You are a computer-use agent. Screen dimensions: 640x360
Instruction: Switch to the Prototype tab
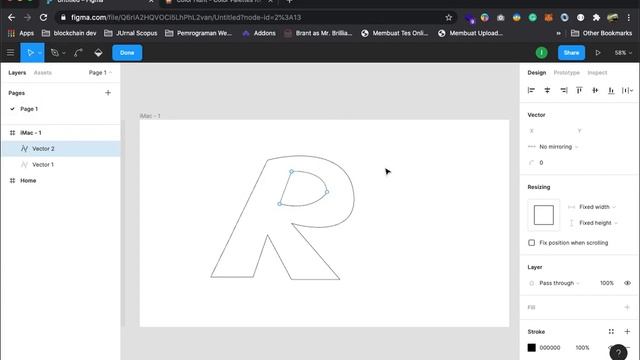coord(567,73)
